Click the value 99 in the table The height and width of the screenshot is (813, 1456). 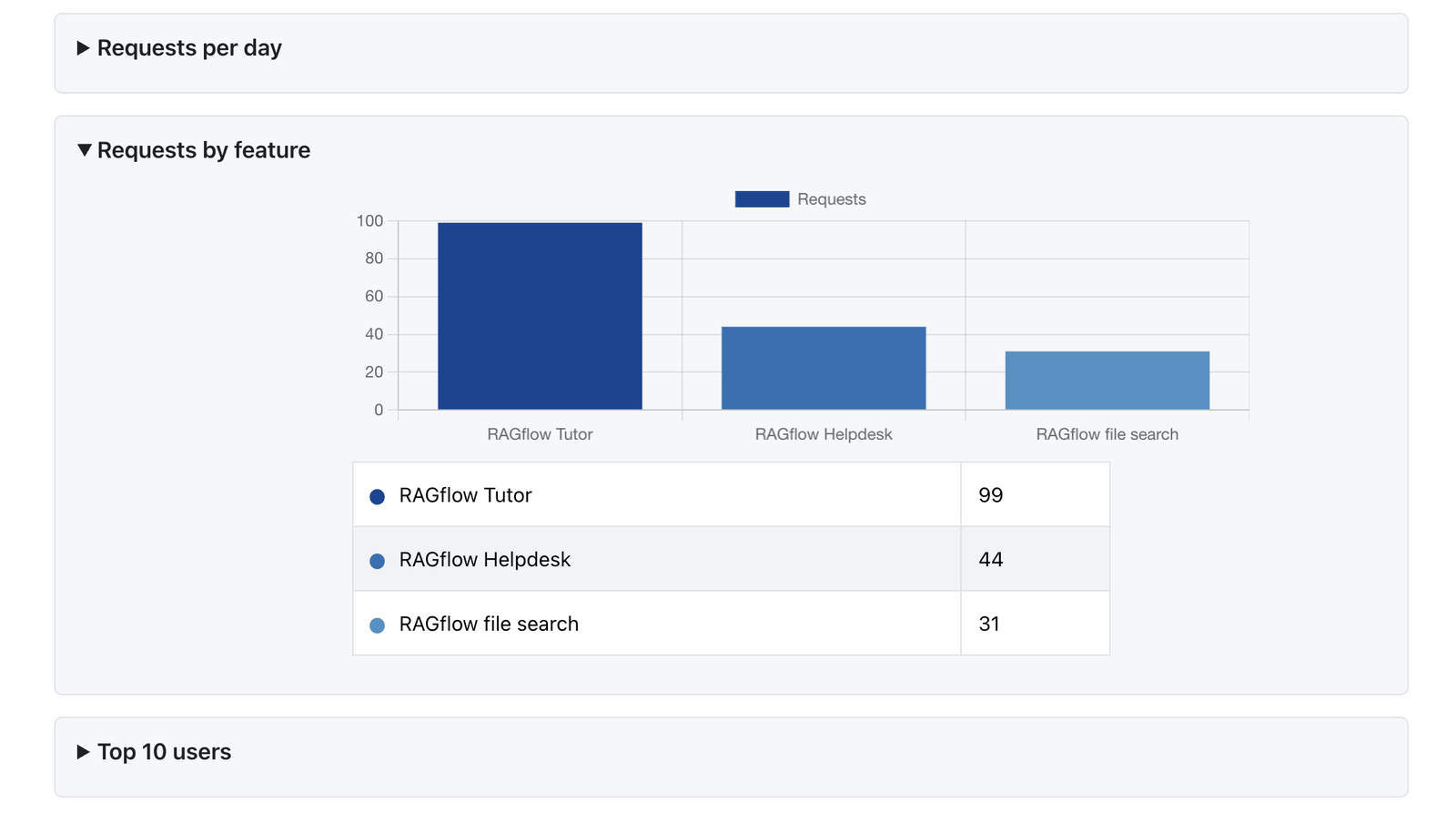coord(991,495)
